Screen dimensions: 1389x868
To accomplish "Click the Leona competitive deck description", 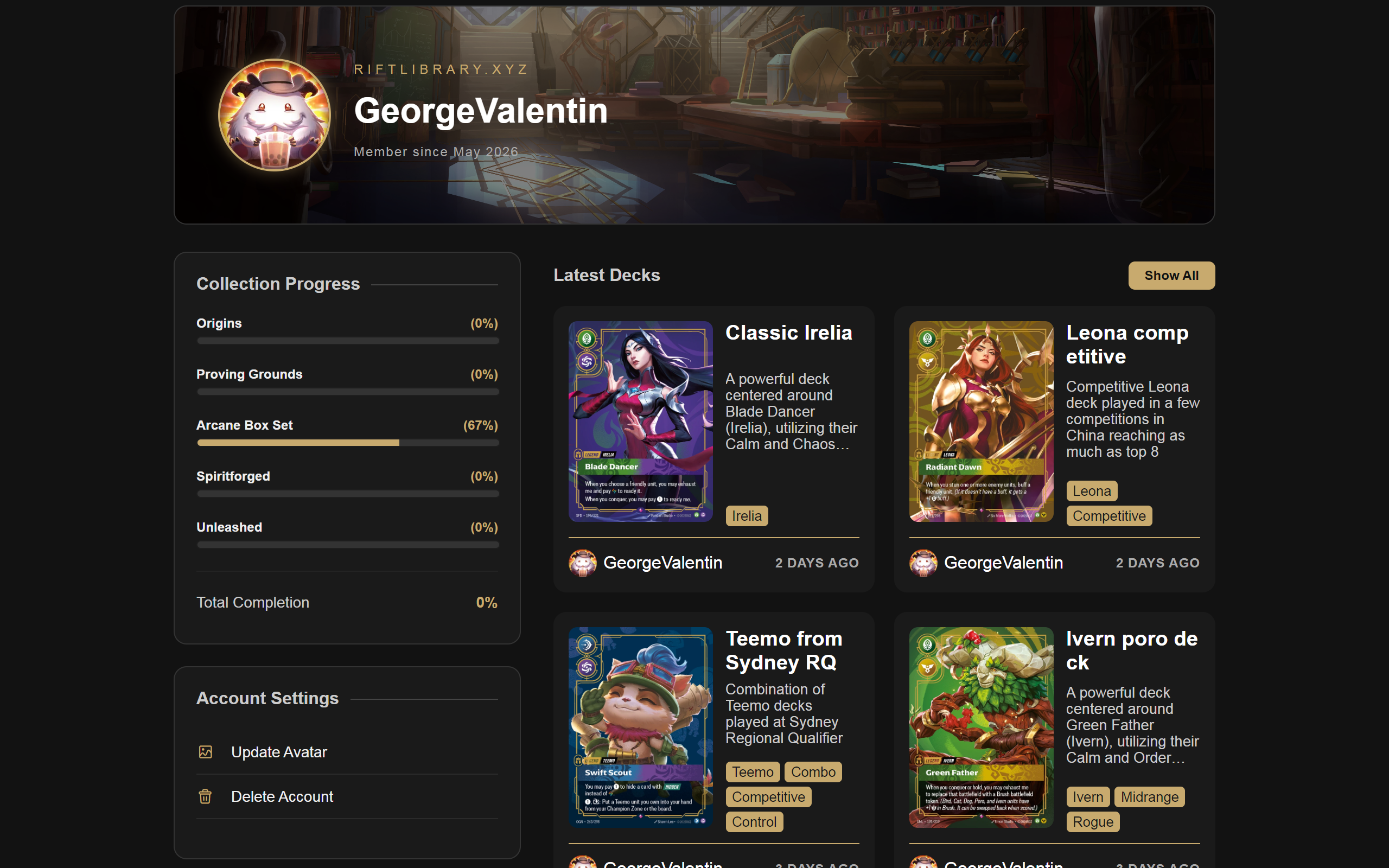I will [1133, 419].
